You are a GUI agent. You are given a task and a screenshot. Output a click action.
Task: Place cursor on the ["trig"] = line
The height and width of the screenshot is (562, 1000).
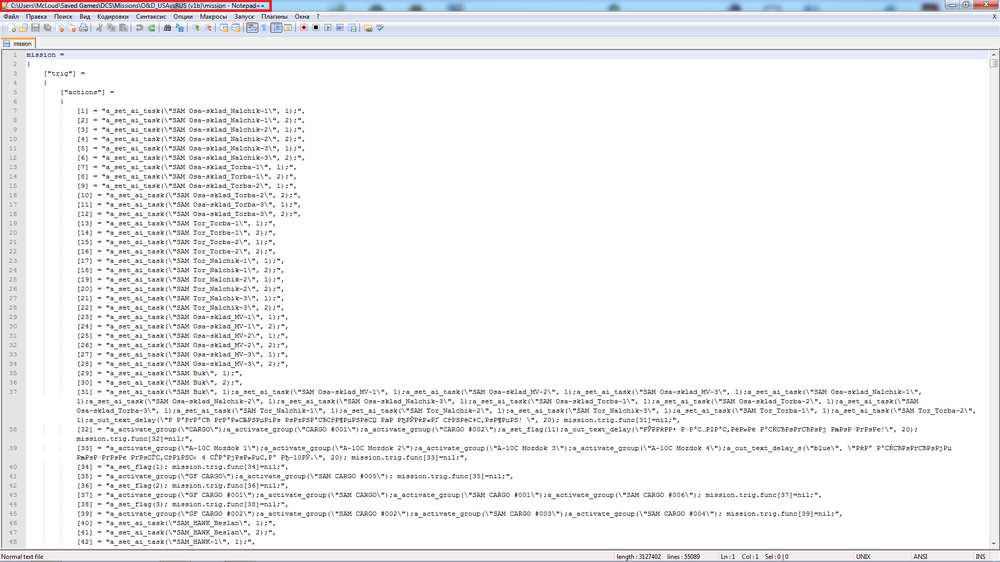pyautogui.click(x=64, y=73)
